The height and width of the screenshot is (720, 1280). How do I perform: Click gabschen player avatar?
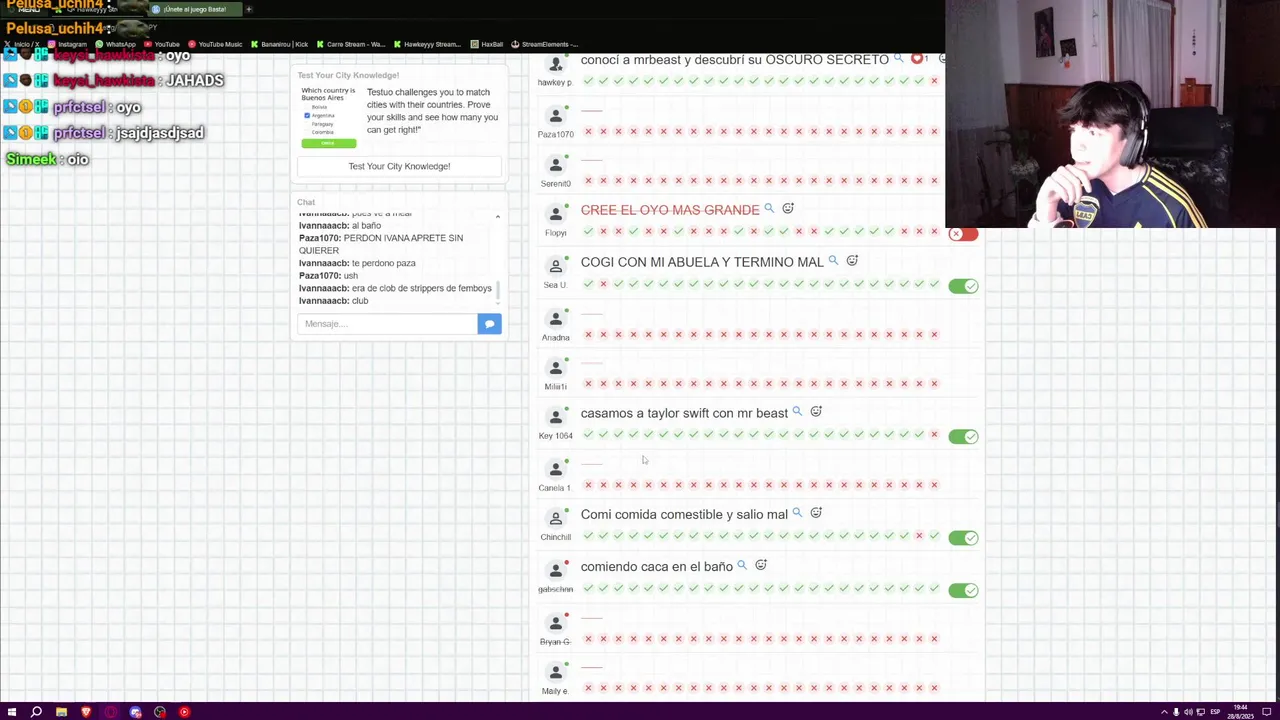[x=556, y=570]
